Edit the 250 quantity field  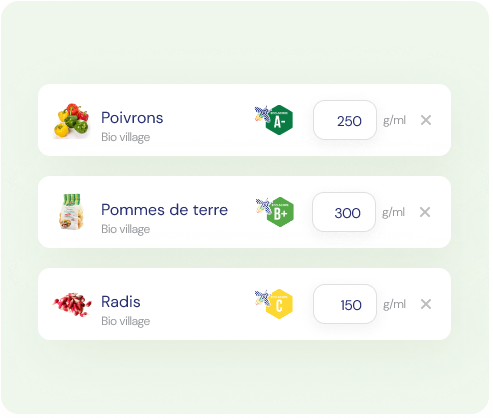tap(345, 120)
